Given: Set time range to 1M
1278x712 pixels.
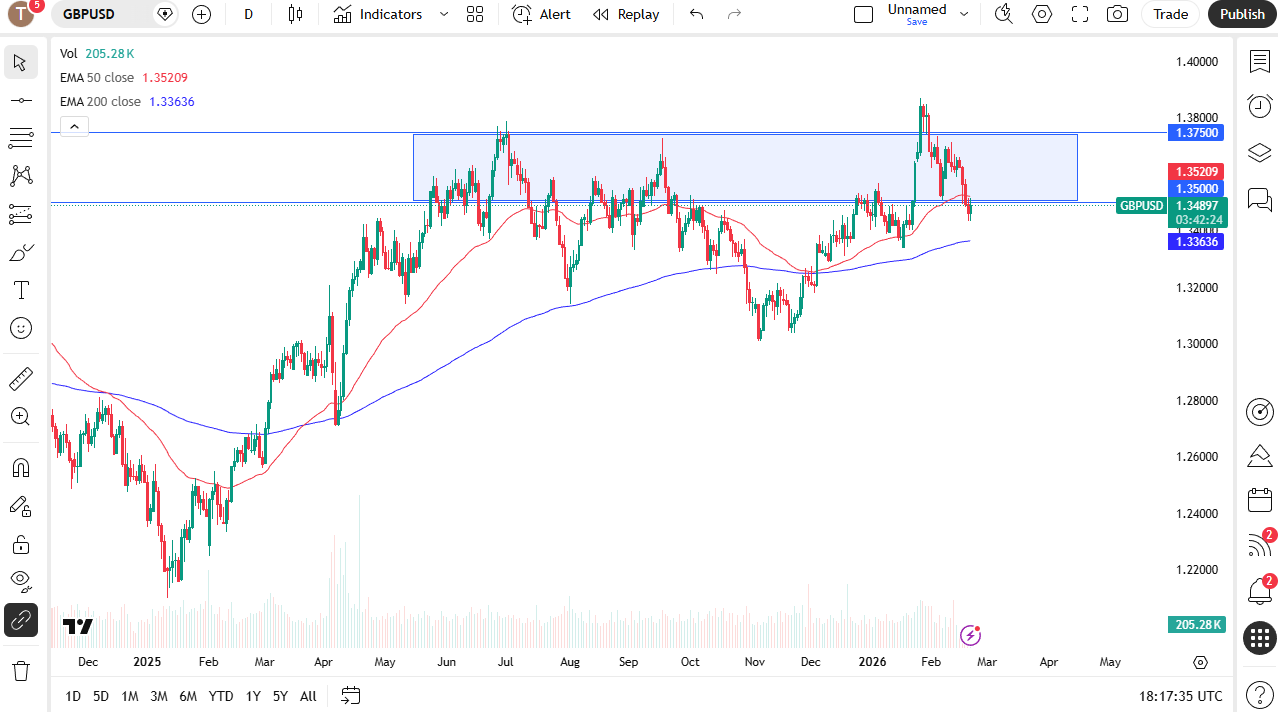Looking at the screenshot, I should point(130,696).
